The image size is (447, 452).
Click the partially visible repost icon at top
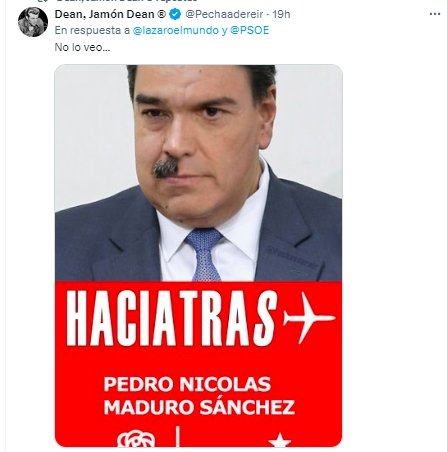pos(45,1)
